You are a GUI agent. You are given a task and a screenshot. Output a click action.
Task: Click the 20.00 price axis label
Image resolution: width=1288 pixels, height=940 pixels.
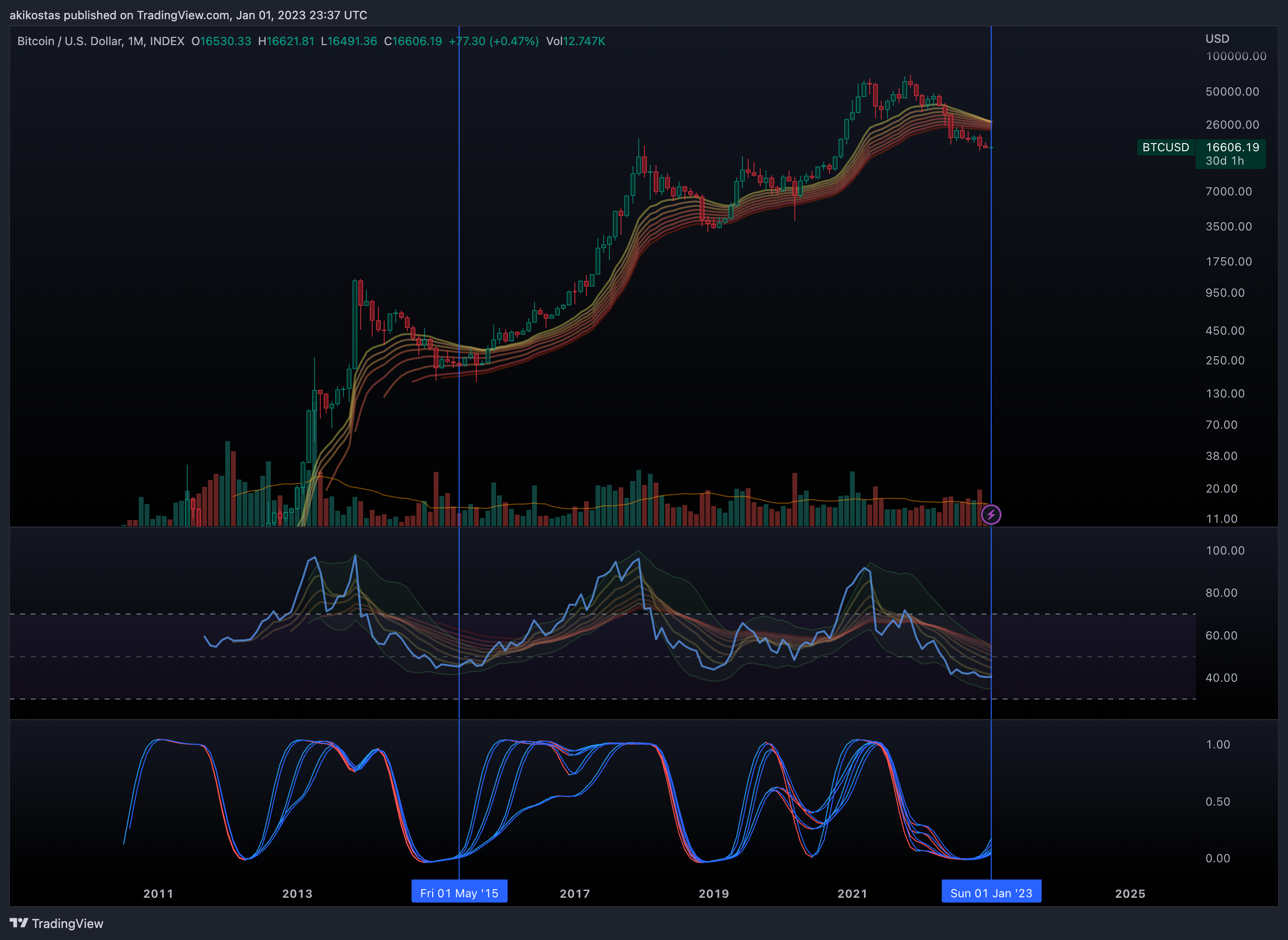(x=1221, y=489)
